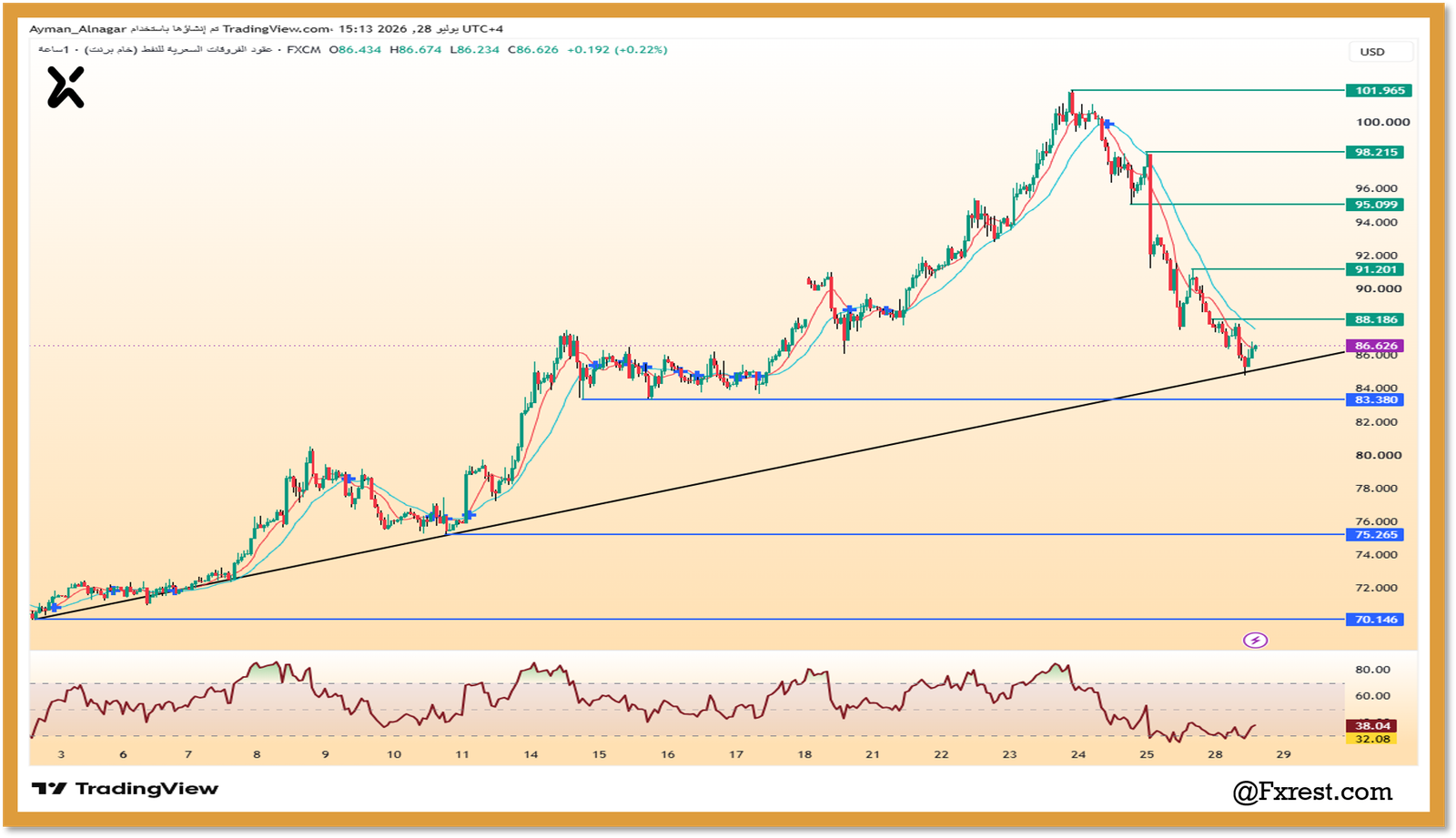
Task: Click the date label 6 on time axis
Action: pos(123,754)
